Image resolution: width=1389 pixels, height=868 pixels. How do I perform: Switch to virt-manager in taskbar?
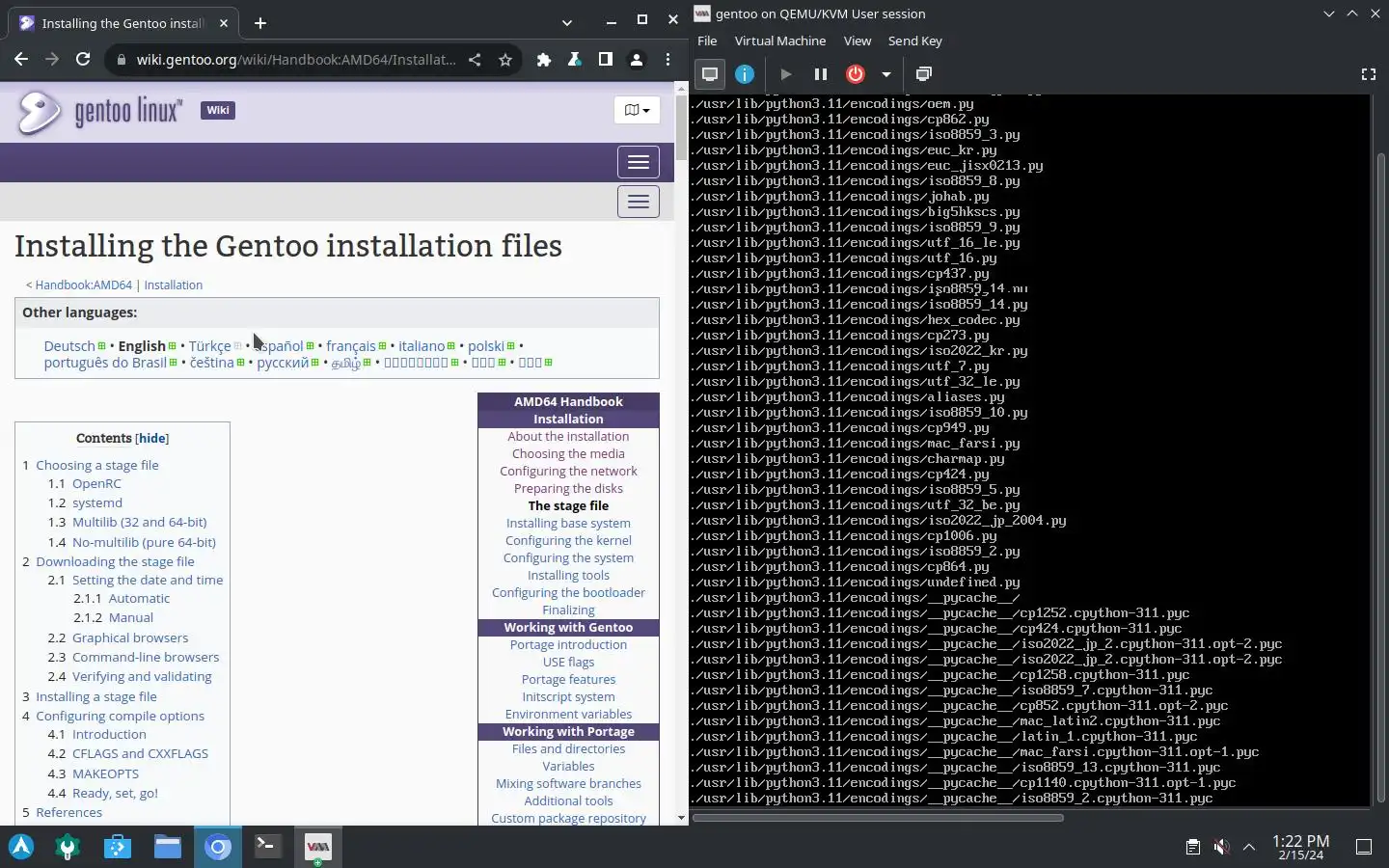pyautogui.click(x=318, y=847)
